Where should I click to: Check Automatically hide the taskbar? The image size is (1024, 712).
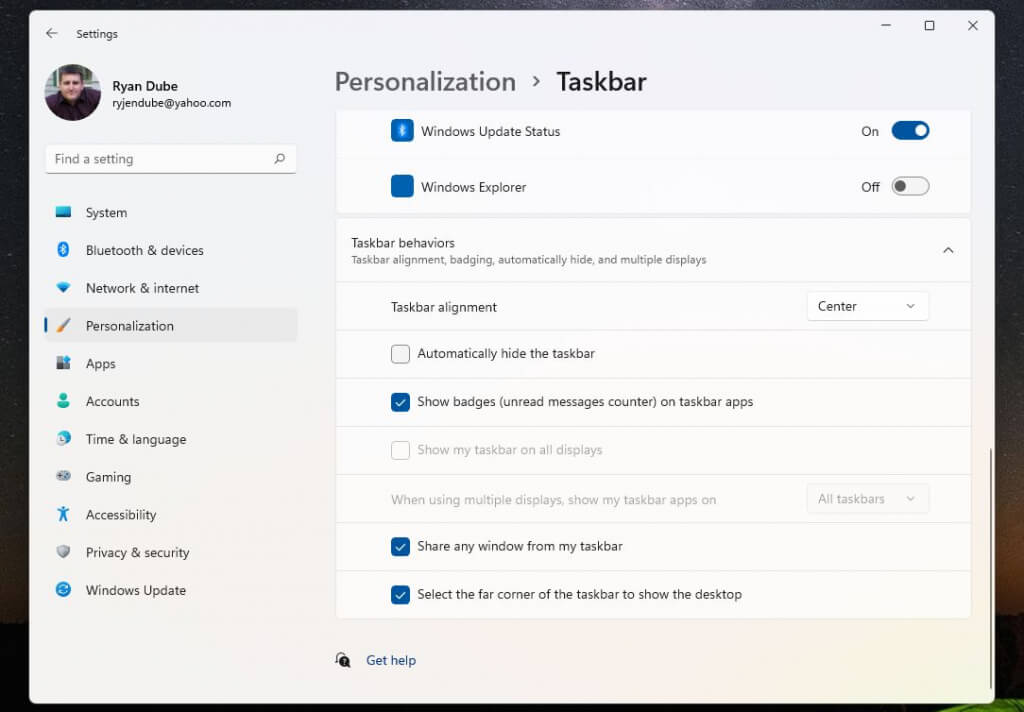click(x=400, y=353)
